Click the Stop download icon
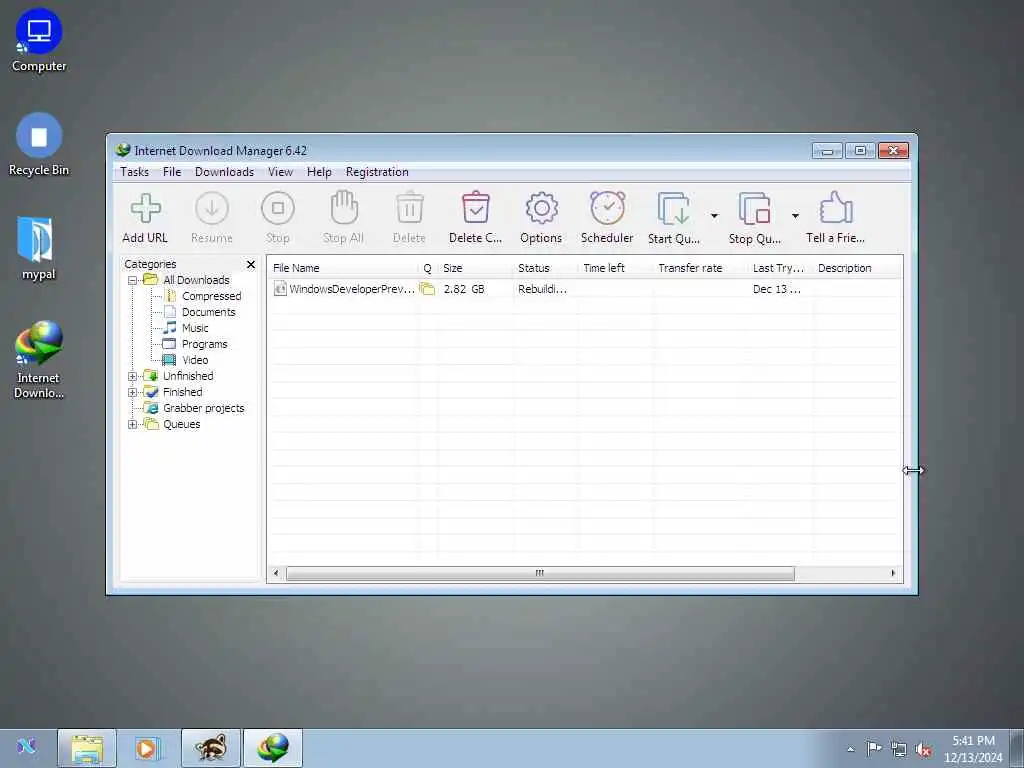Screen dimensions: 1024x768 [x=278, y=209]
